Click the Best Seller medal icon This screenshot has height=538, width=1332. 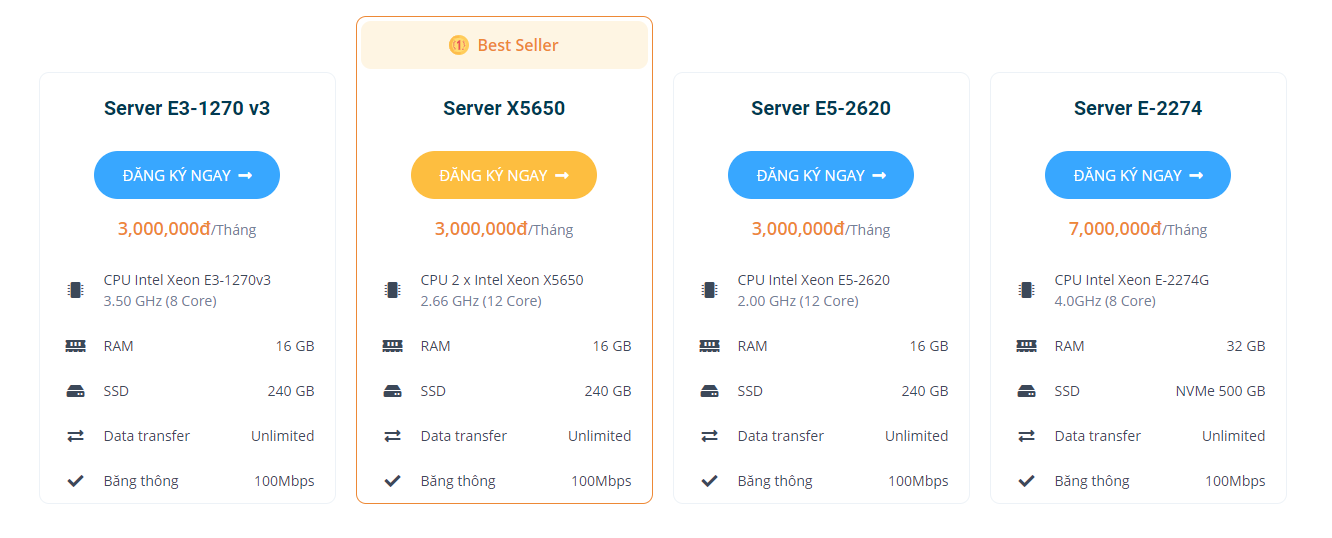pyautogui.click(x=458, y=45)
